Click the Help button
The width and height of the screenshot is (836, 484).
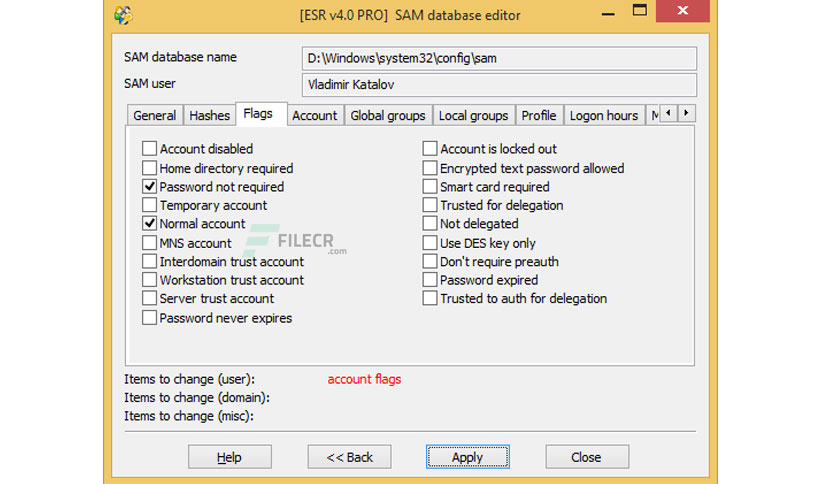click(x=230, y=457)
